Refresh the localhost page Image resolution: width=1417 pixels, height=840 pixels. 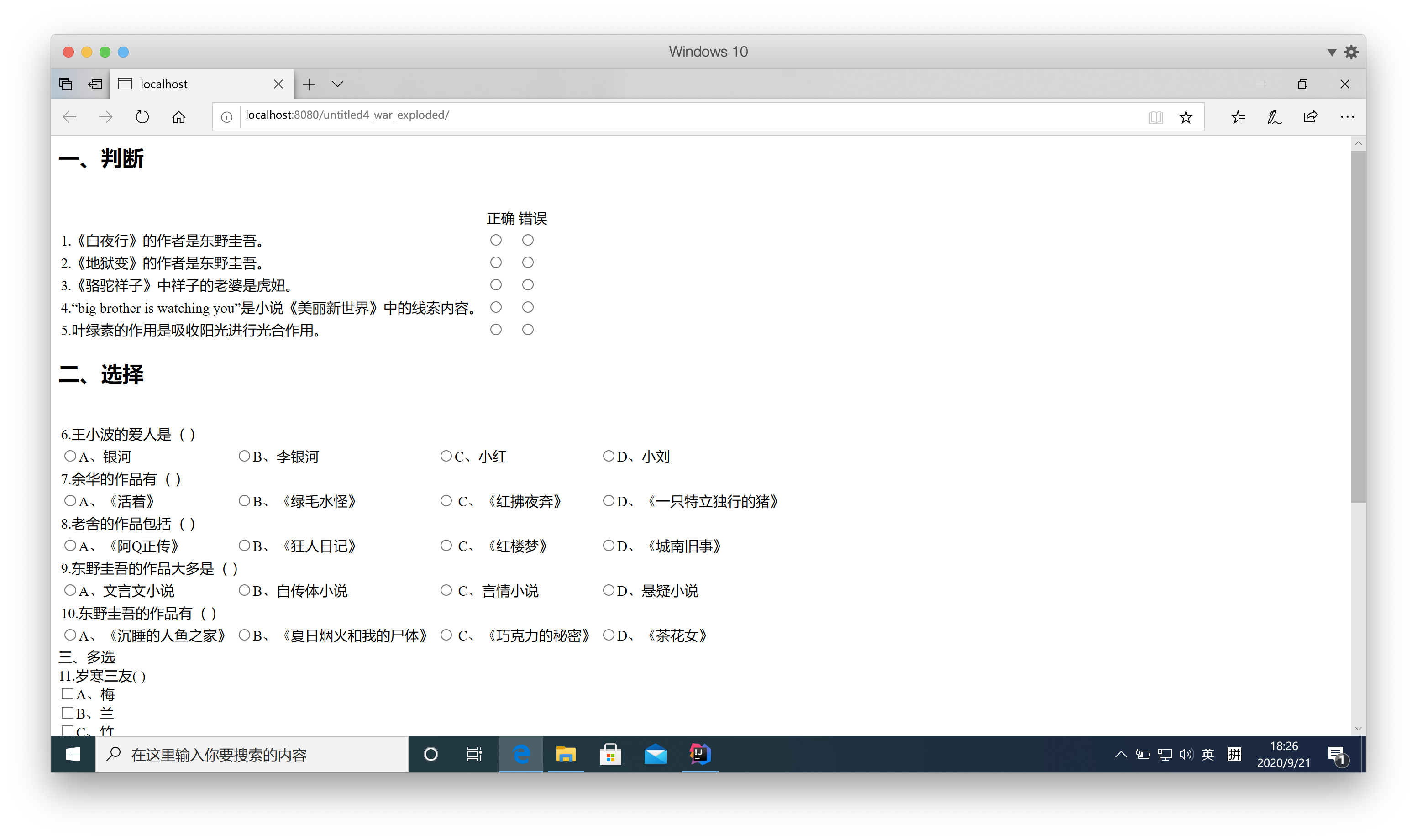[142, 117]
